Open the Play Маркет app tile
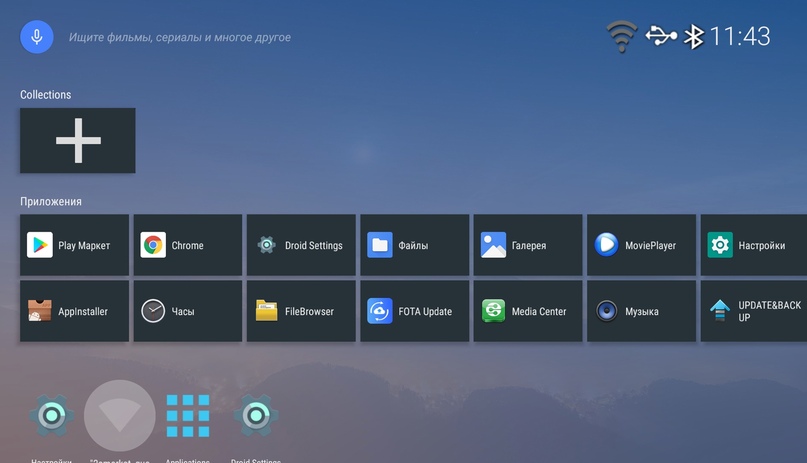 (74, 245)
